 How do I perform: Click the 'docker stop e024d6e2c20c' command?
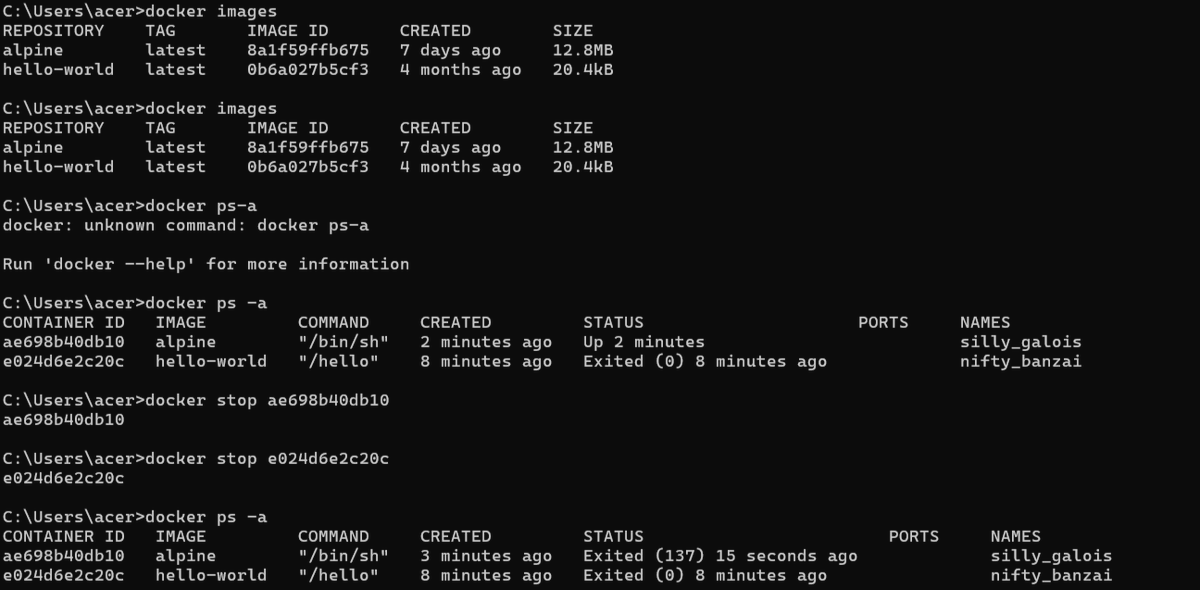click(x=267, y=459)
